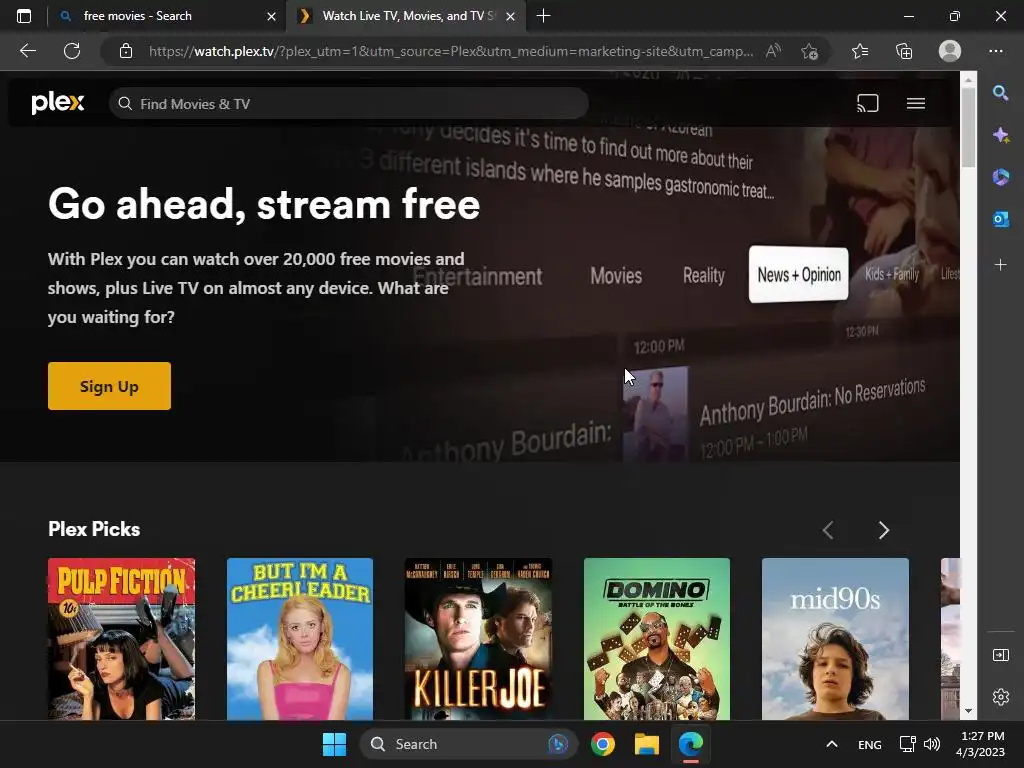Close the Watch Live TV tab

click(x=511, y=16)
